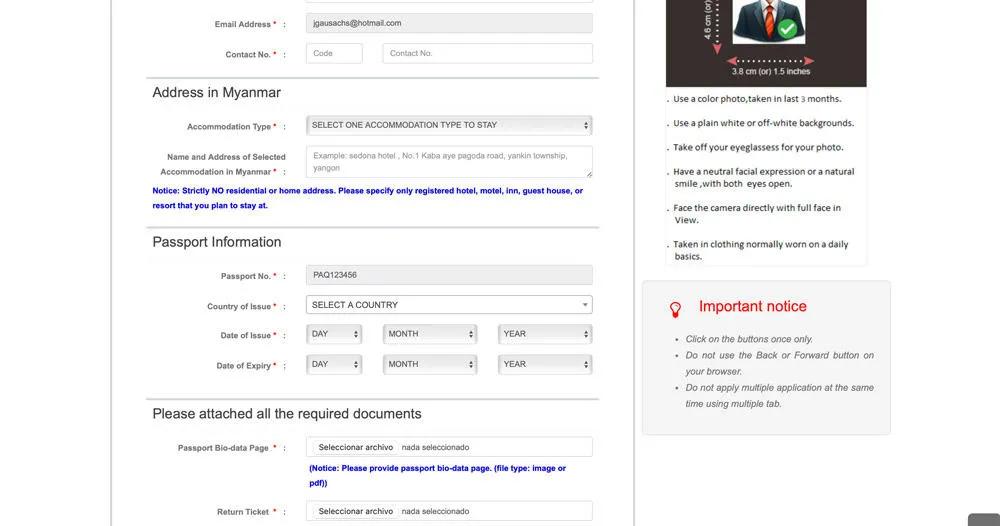Open Date of Issue YEAR dropdown

coord(545,334)
